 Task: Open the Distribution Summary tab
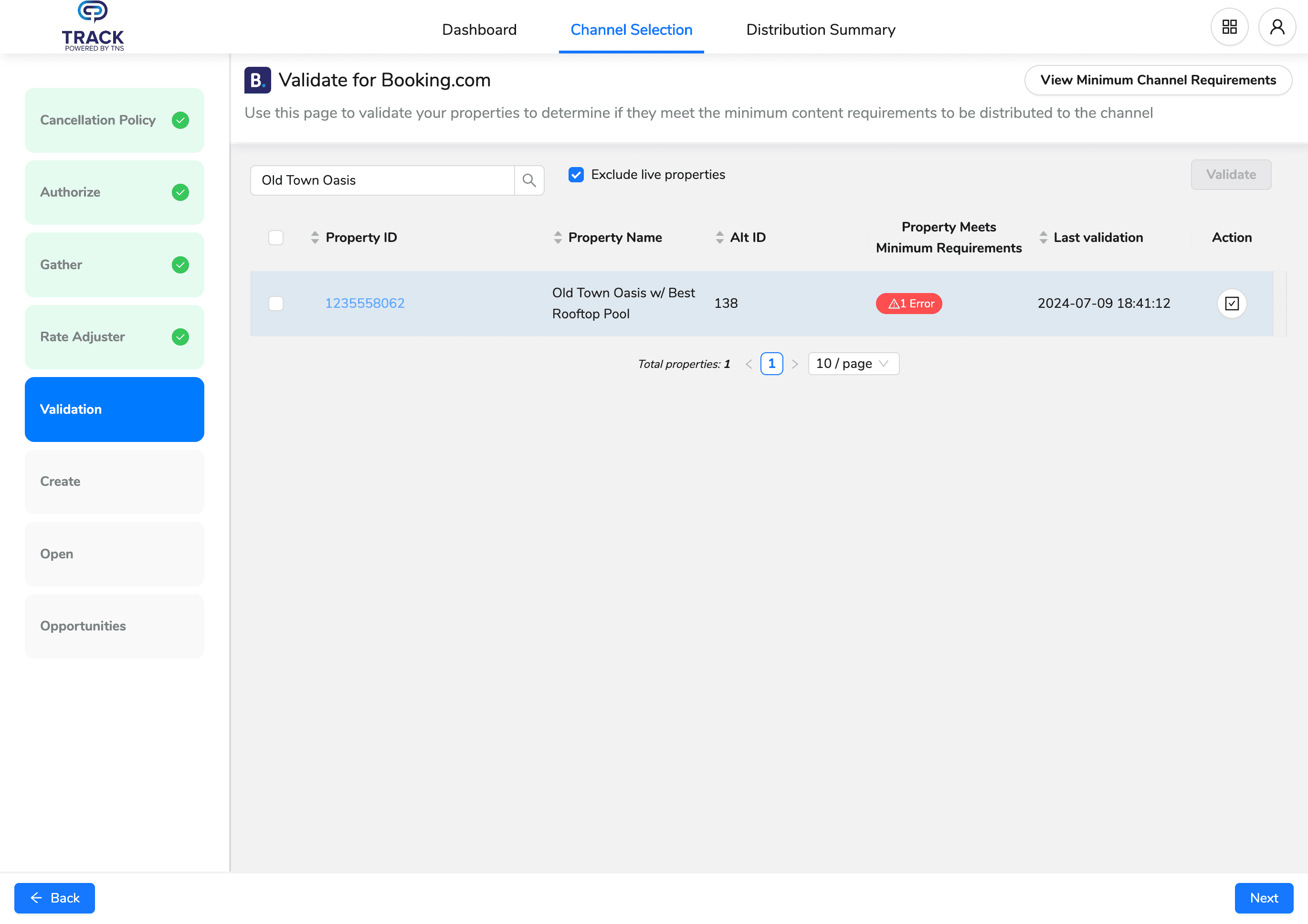click(820, 30)
